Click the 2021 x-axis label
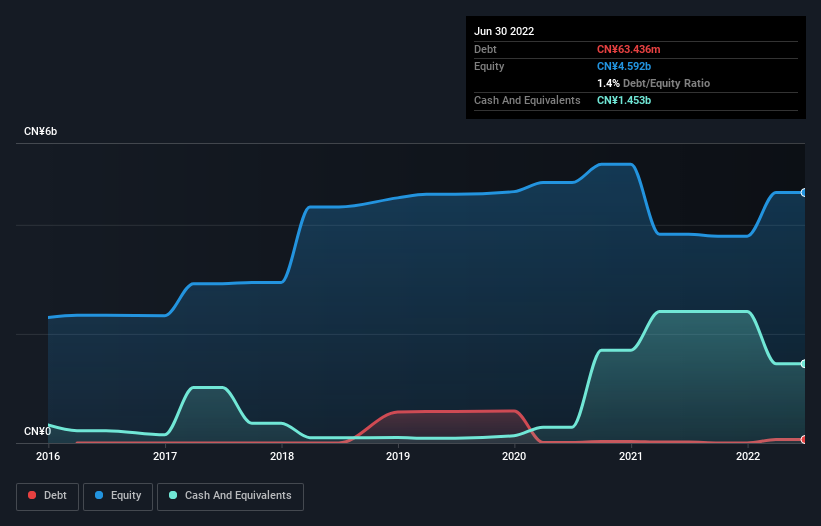821x526 pixels. pos(631,456)
